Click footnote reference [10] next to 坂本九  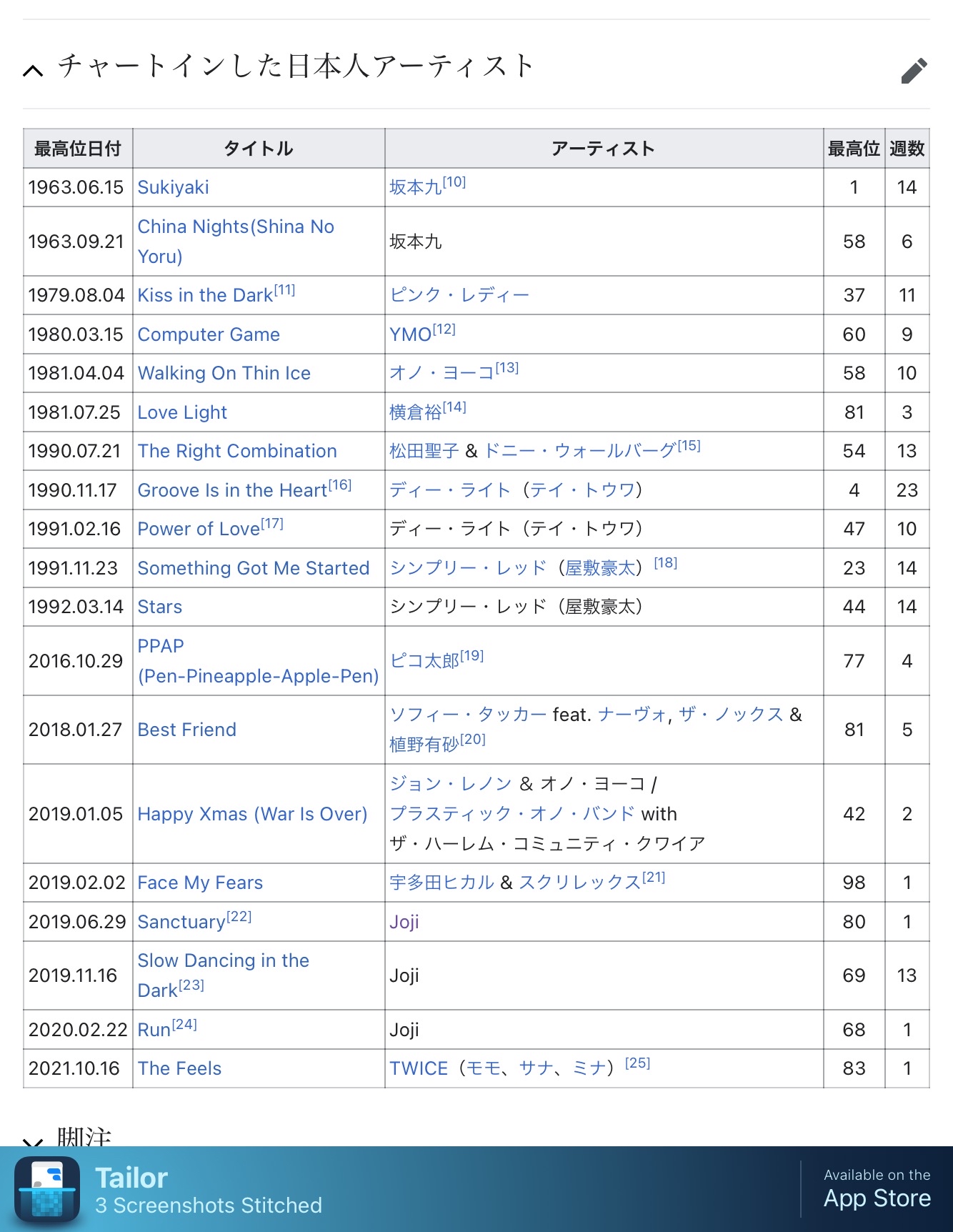pos(454,182)
